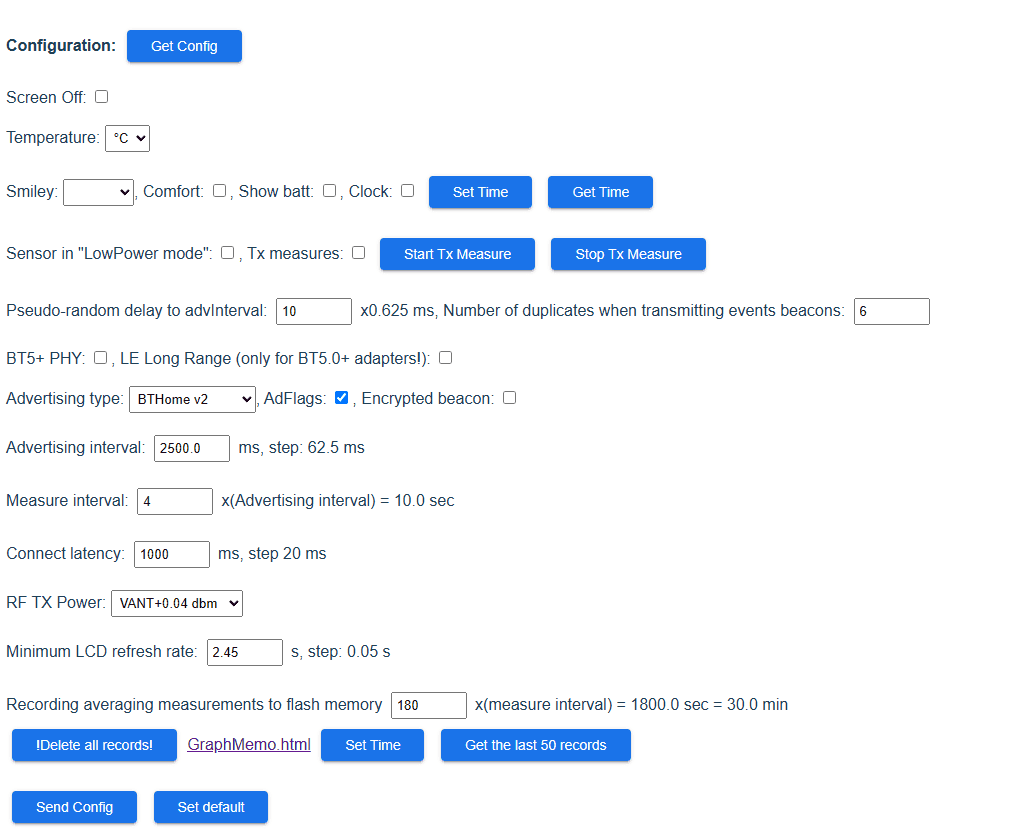Toggle the Screen Off checkbox
This screenshot has width=1034, height=832.
coord(102,97)
